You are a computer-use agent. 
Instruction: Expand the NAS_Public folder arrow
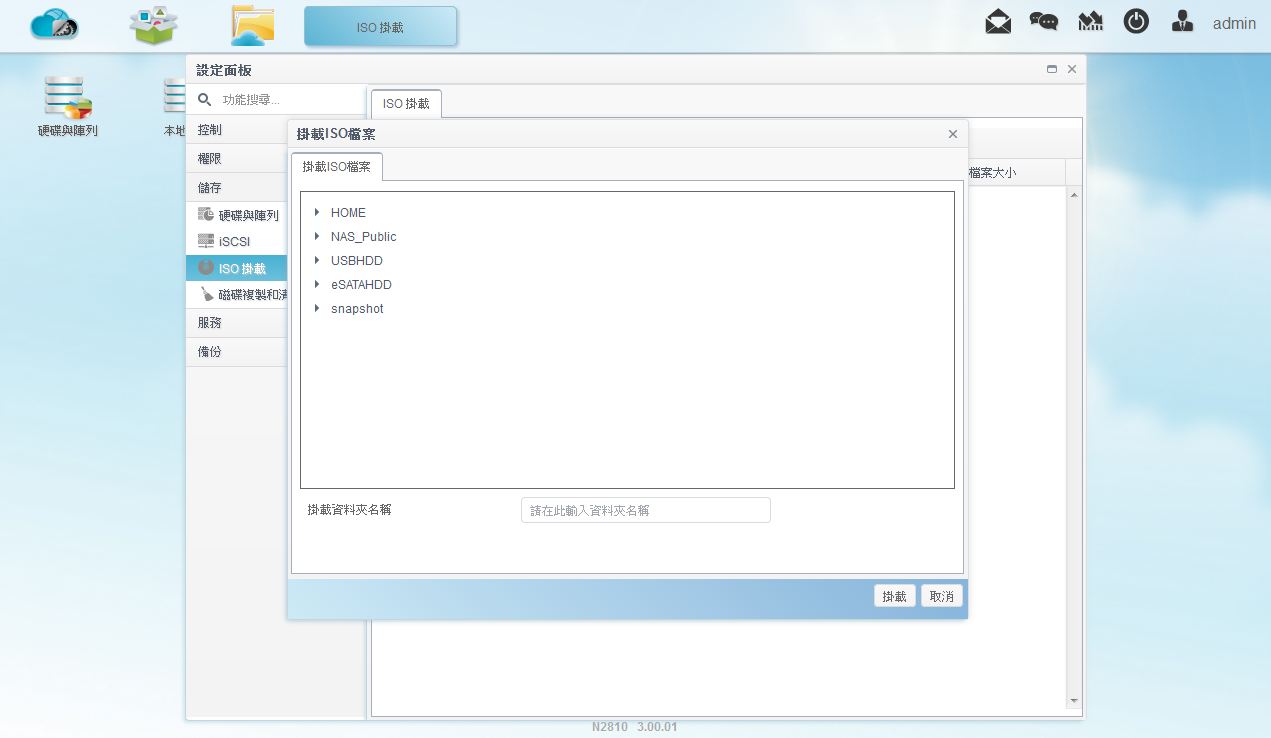317,236
